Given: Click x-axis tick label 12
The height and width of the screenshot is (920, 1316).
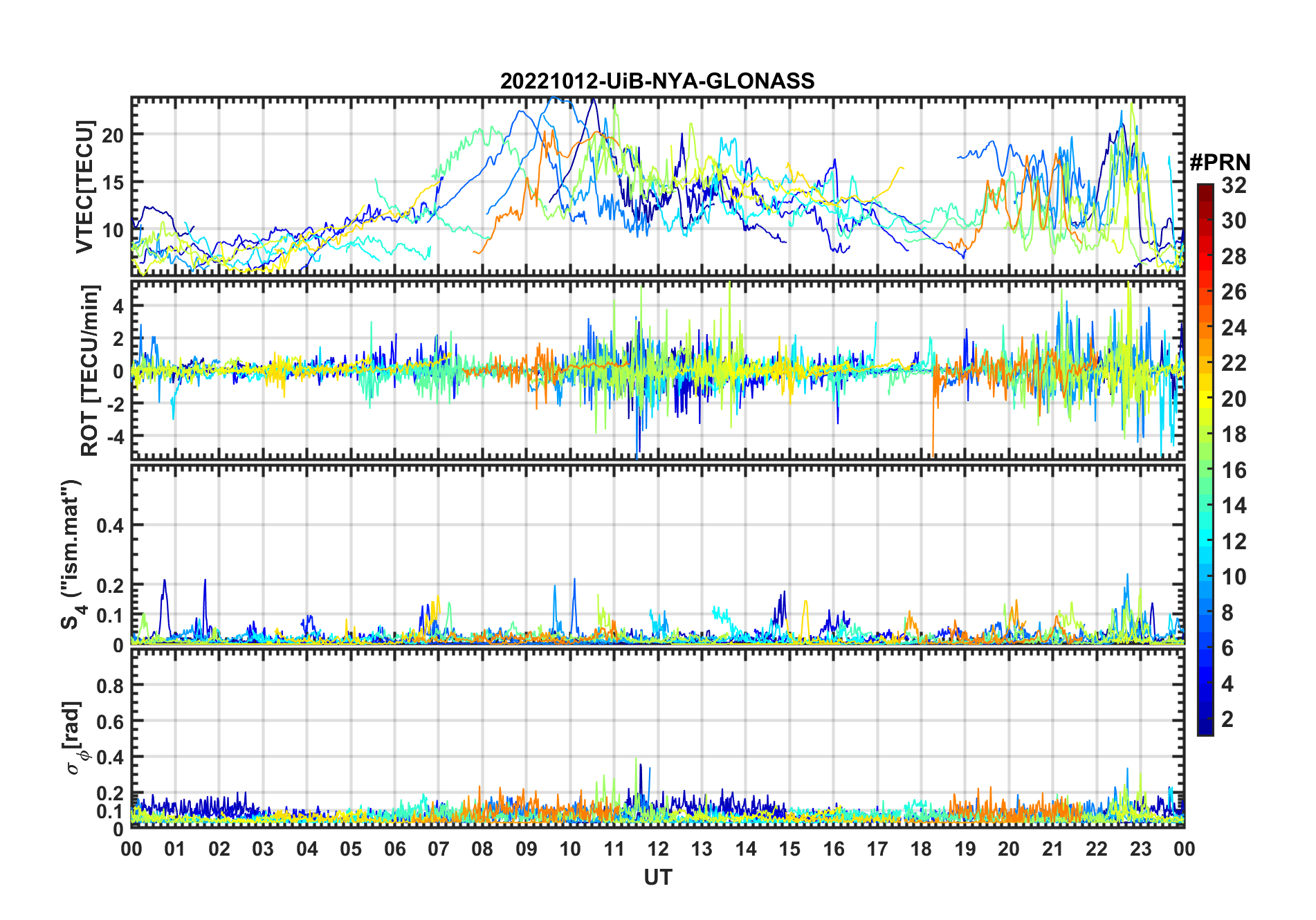Looking at the screenshot, I should pyautogui.click(x=657, y=849).
